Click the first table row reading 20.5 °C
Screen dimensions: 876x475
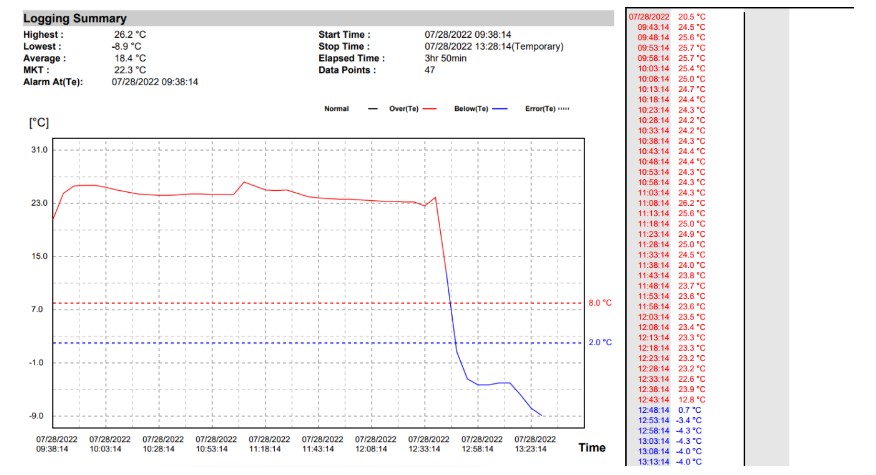667,17
